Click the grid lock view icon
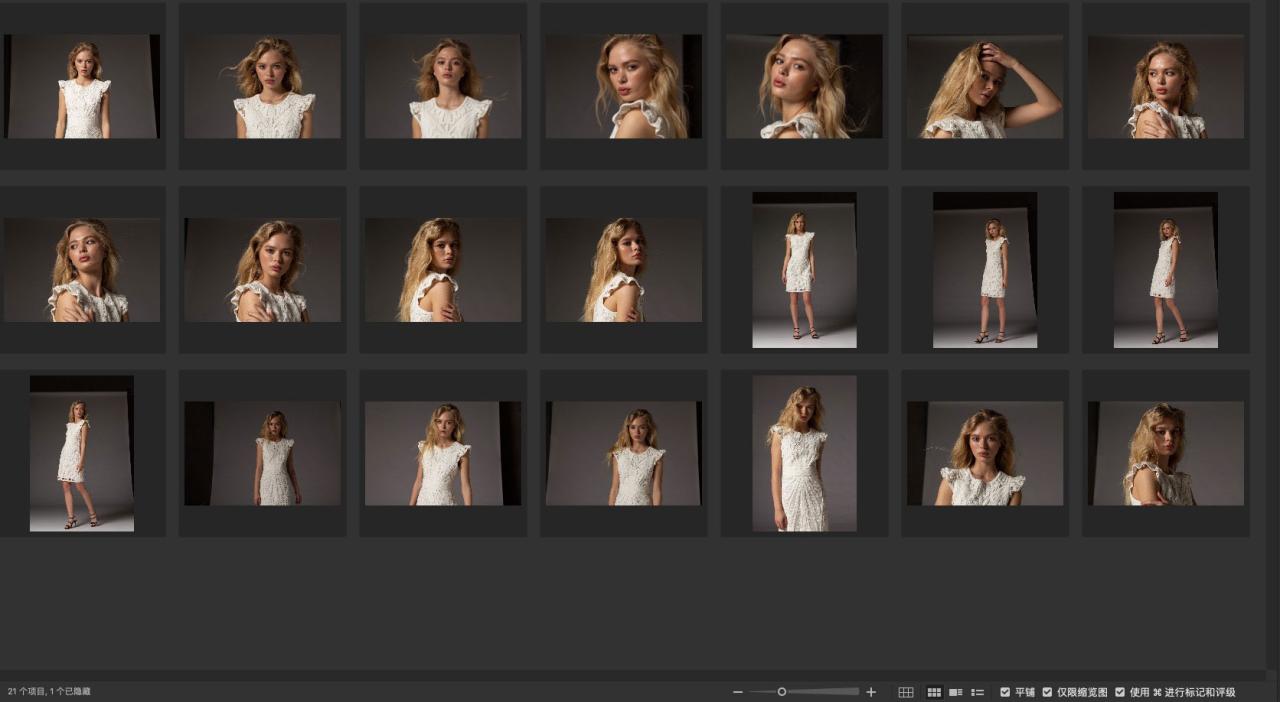The image size is (1280, 702). coord(906,692)
